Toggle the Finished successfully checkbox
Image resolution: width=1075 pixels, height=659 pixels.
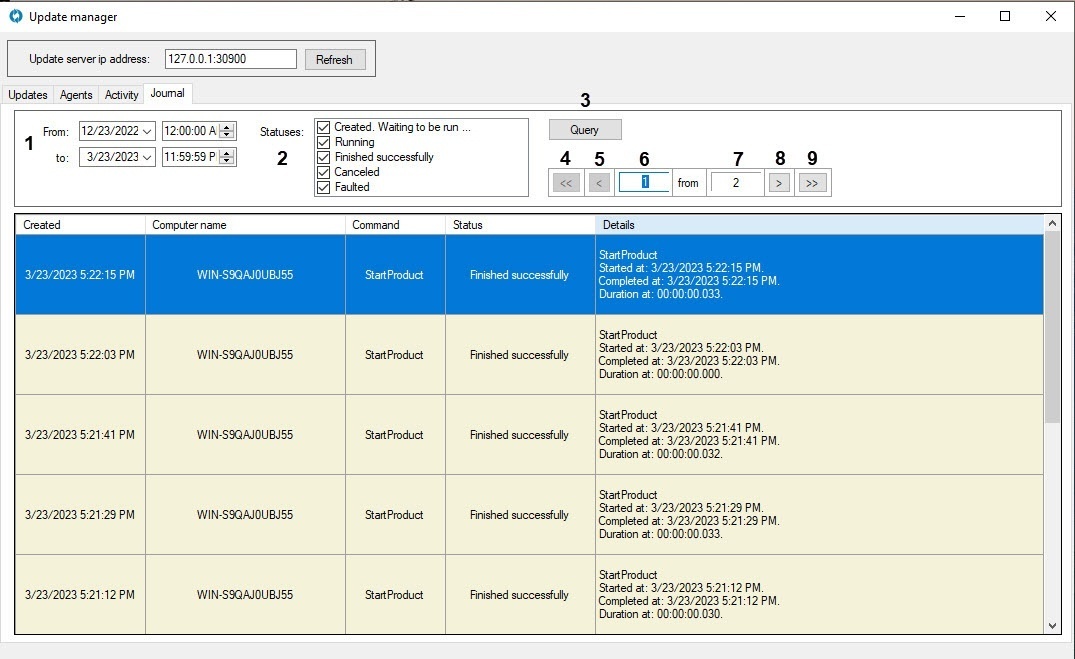tap(323, 157)
